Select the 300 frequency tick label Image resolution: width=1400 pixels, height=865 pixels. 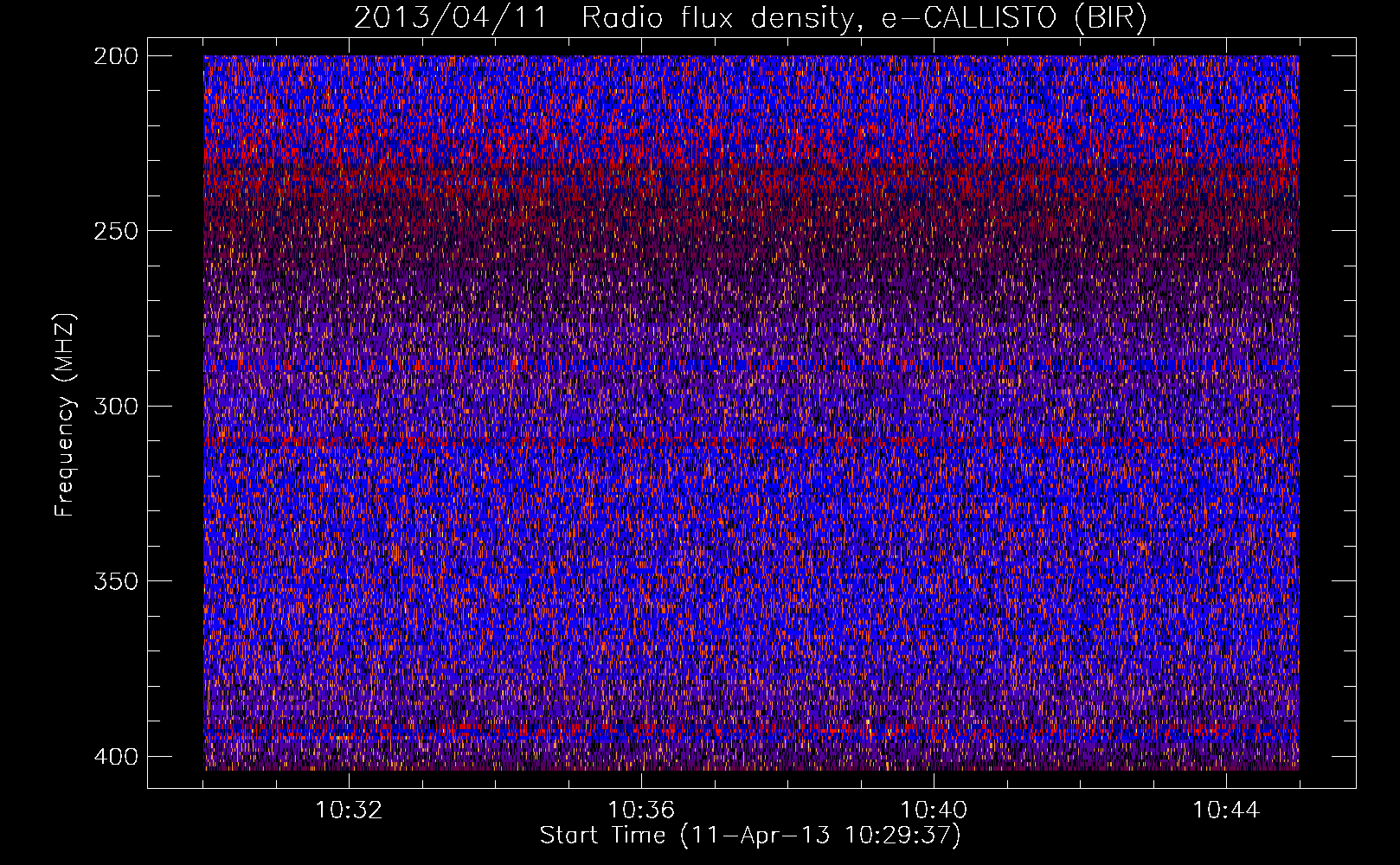[116, 407]
